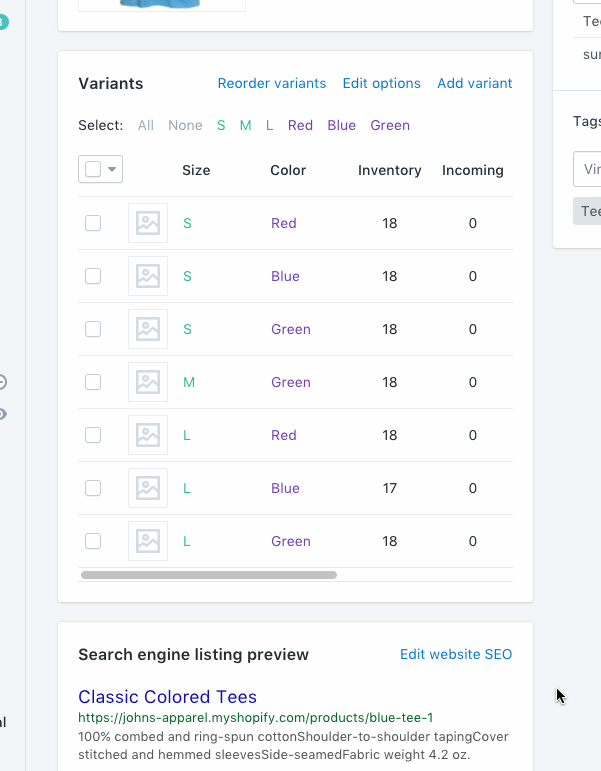Check the S Red variant checkbox
Screen dimensions: 601x771
(93, 223)
